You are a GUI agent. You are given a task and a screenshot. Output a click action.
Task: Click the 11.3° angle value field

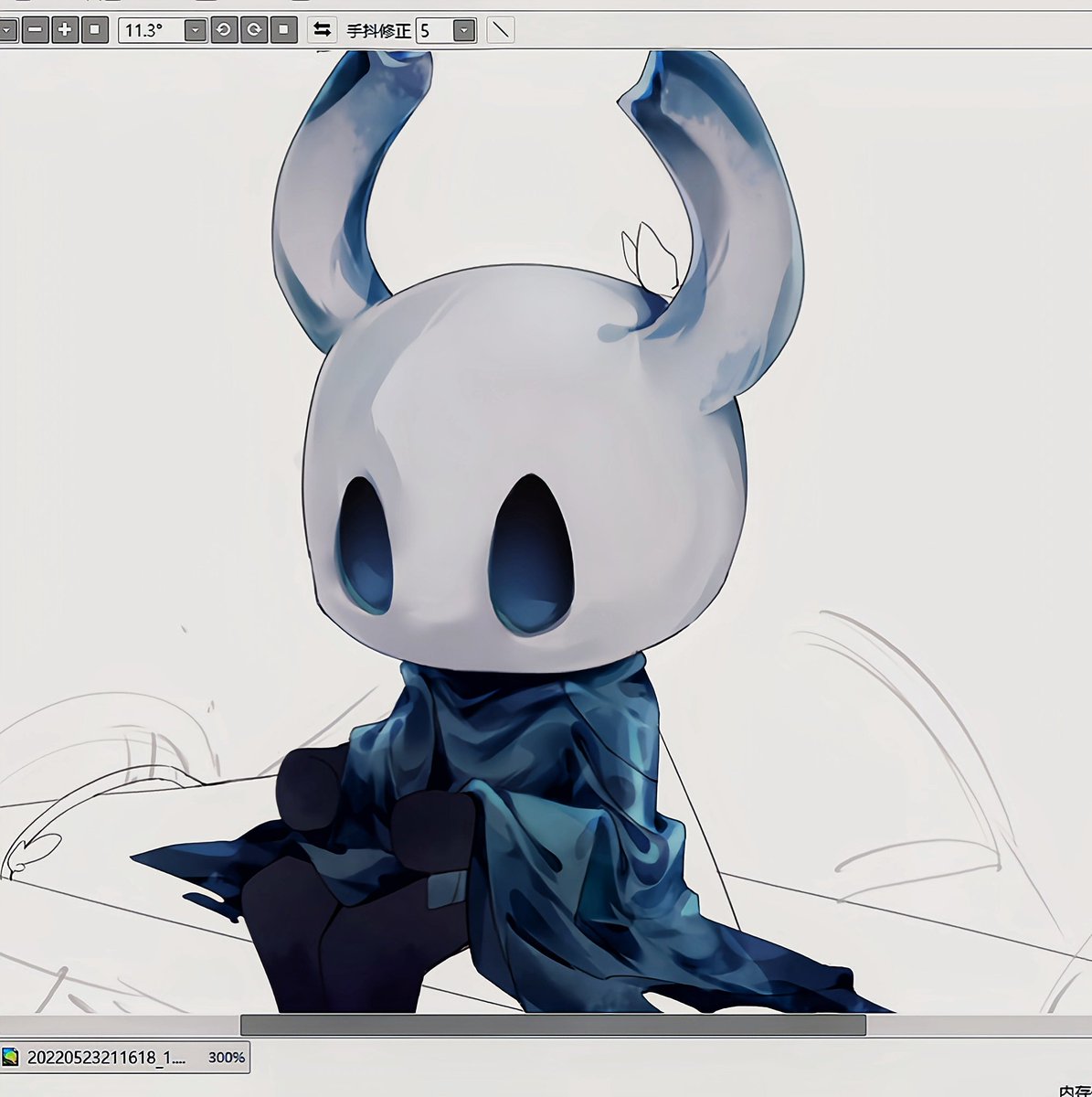coord(152,30)
